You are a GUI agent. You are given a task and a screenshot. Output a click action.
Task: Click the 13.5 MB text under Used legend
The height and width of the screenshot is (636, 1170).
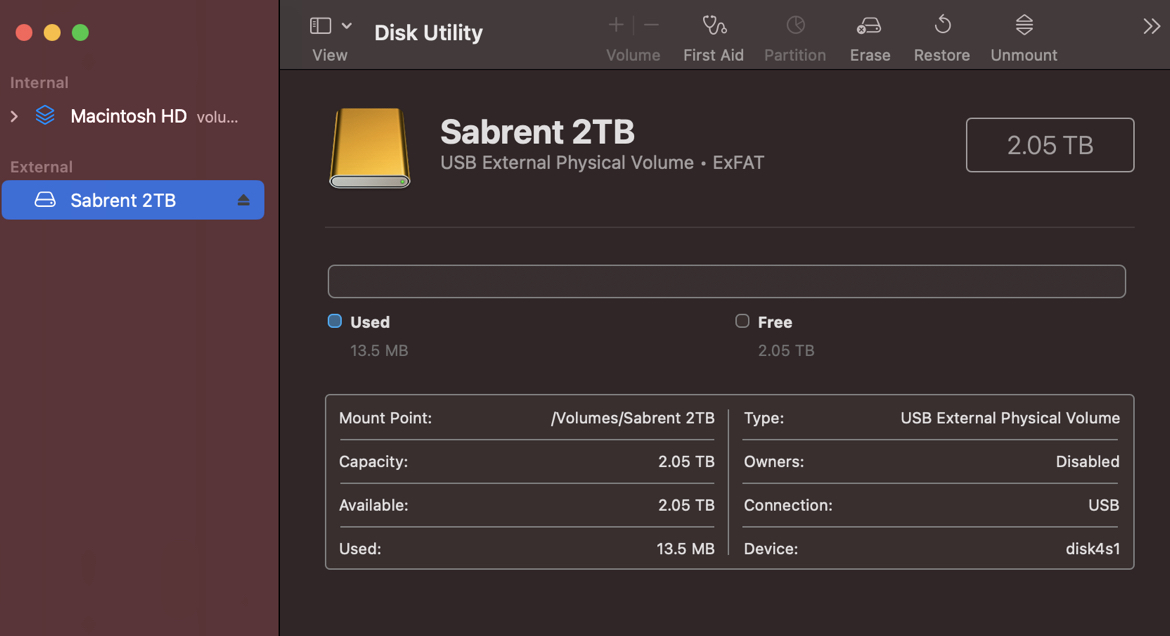[379, 351]
